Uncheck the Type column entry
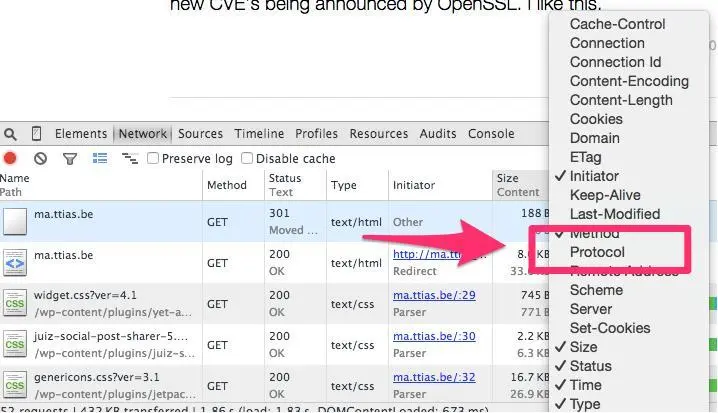This screenshot has height=413, width=718. (x=585, y=404)
